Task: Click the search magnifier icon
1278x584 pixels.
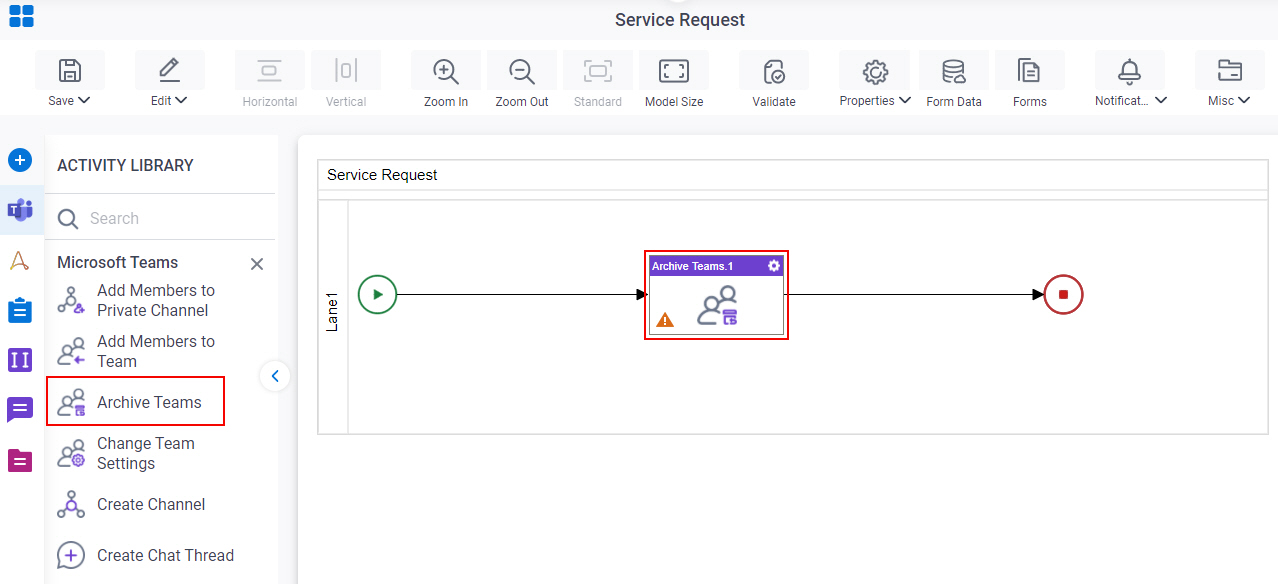Action: (68, 218)
